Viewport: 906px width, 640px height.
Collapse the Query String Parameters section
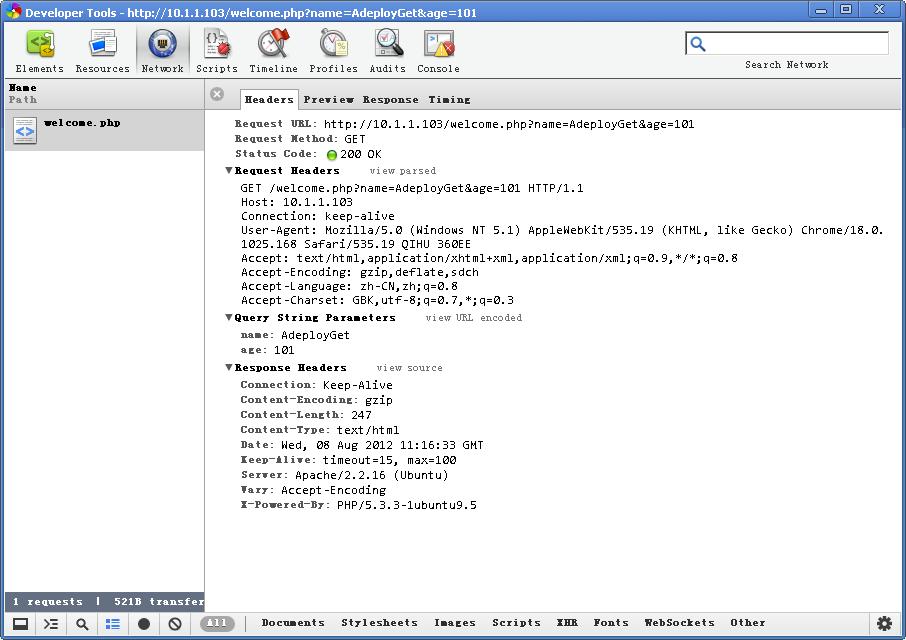(229, 317)
